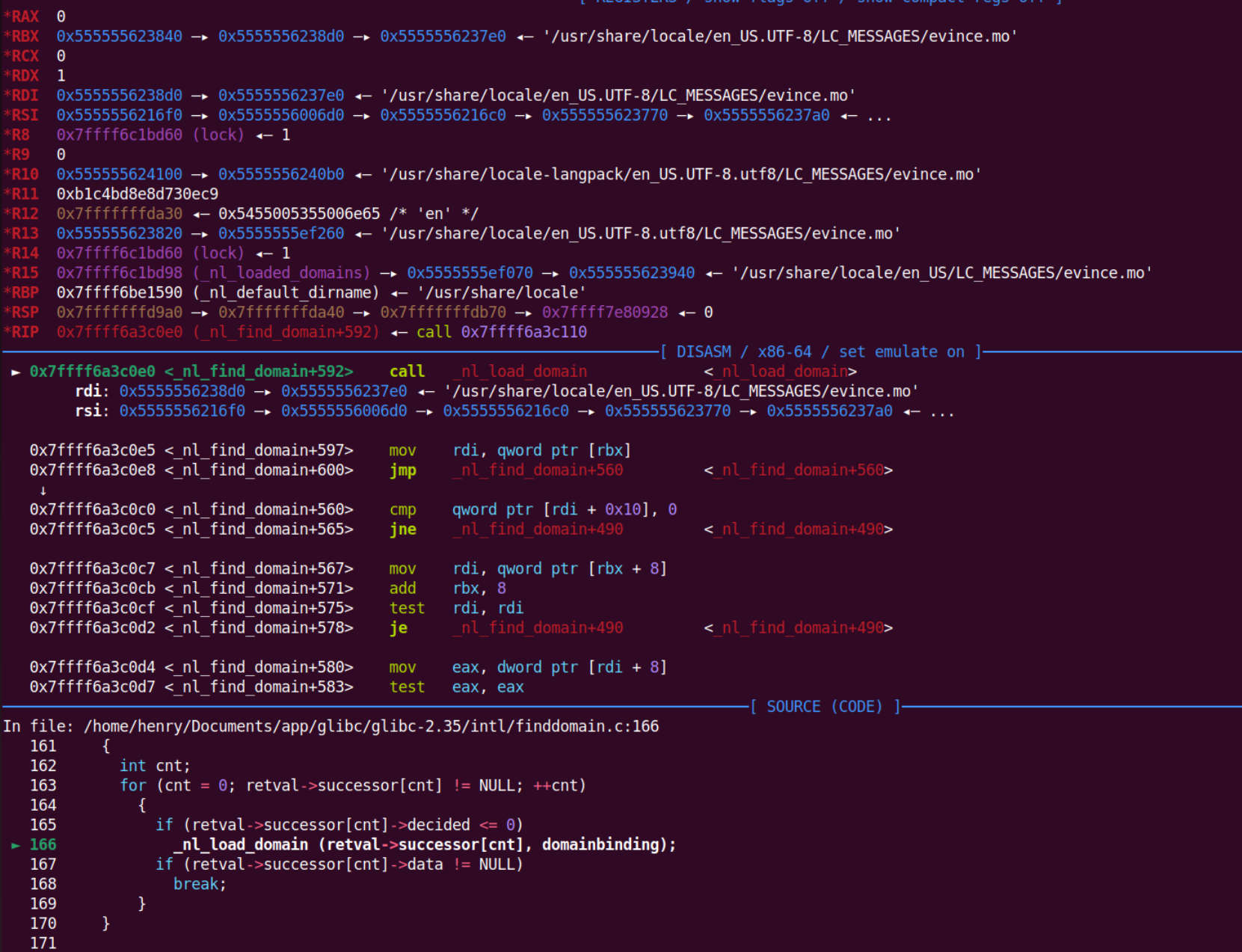The width and height of the screenshot is (1242, 952).
Task: Select the SOURCE (CODE) section header
Action: pyautogui.click(x=824, y=707)
